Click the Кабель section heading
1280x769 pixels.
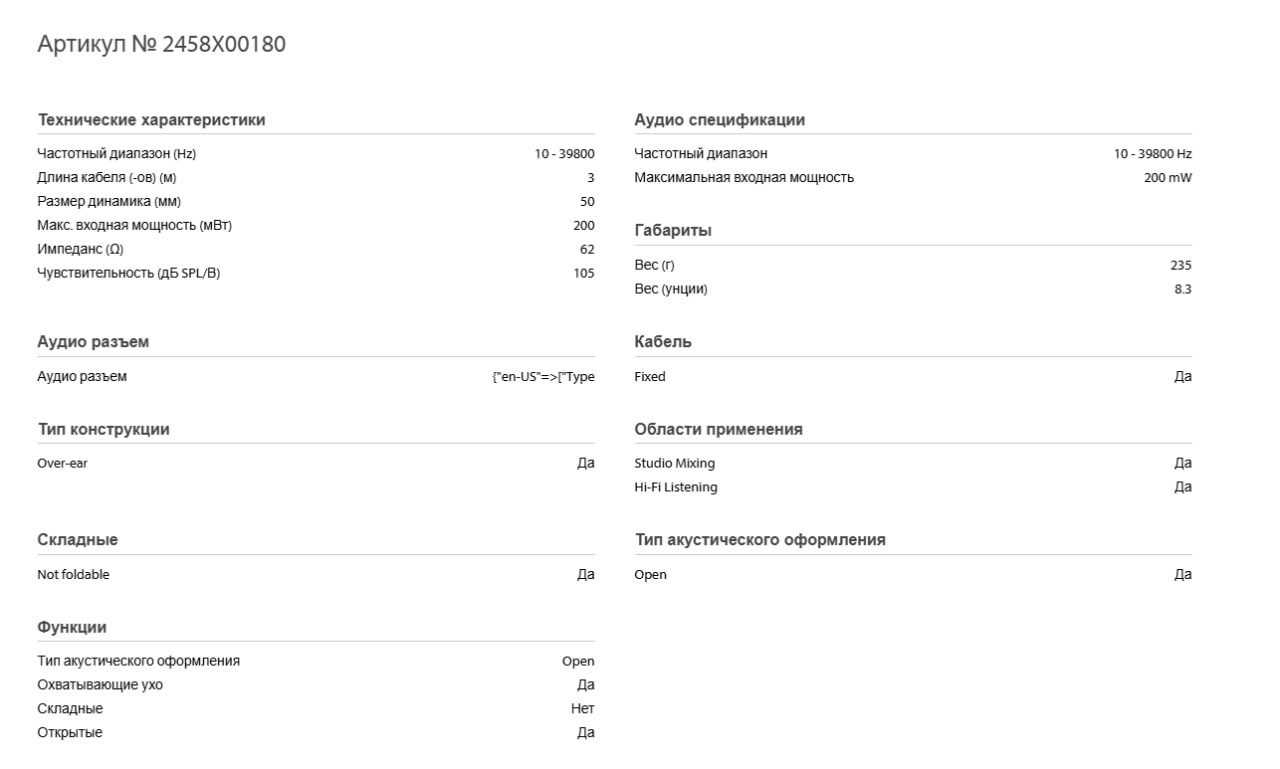point(662,342)
